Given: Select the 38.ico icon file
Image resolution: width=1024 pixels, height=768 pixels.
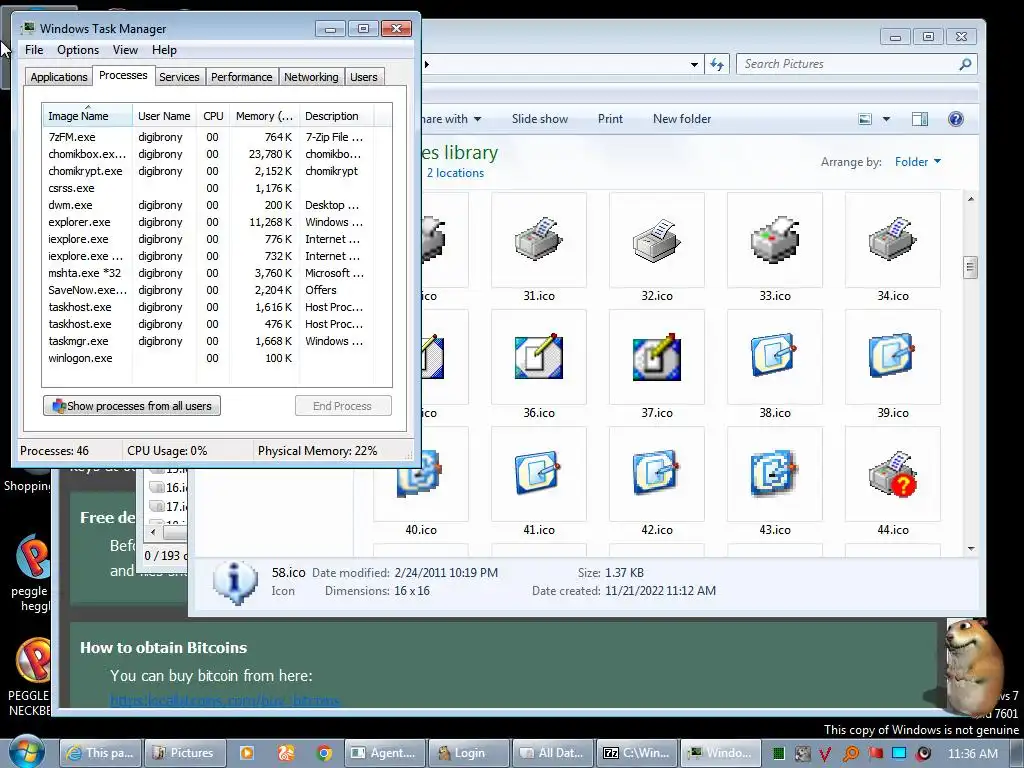Looking at the screenshot, I should coord(775,357).
